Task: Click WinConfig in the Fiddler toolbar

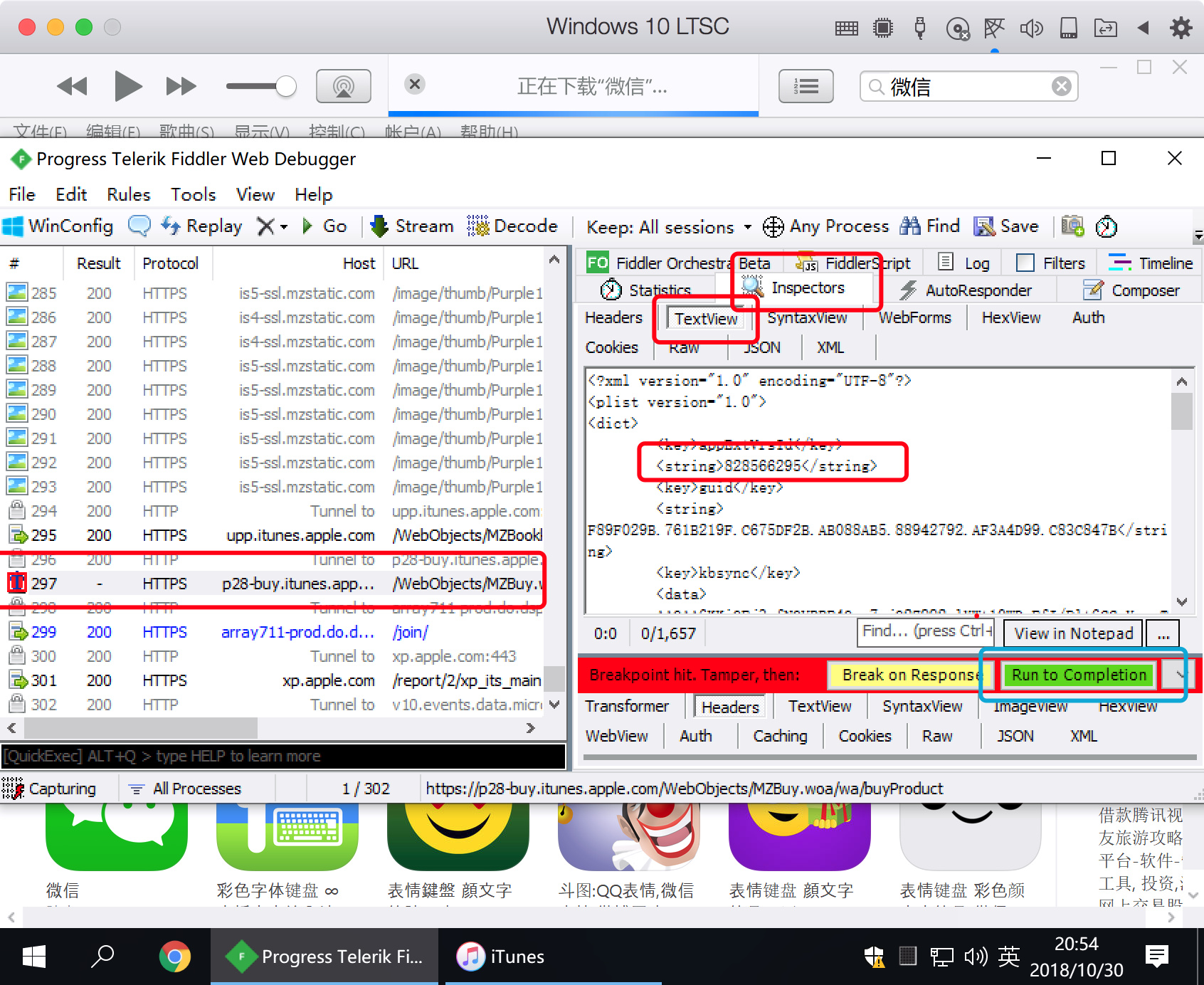Action: point(58,226)
